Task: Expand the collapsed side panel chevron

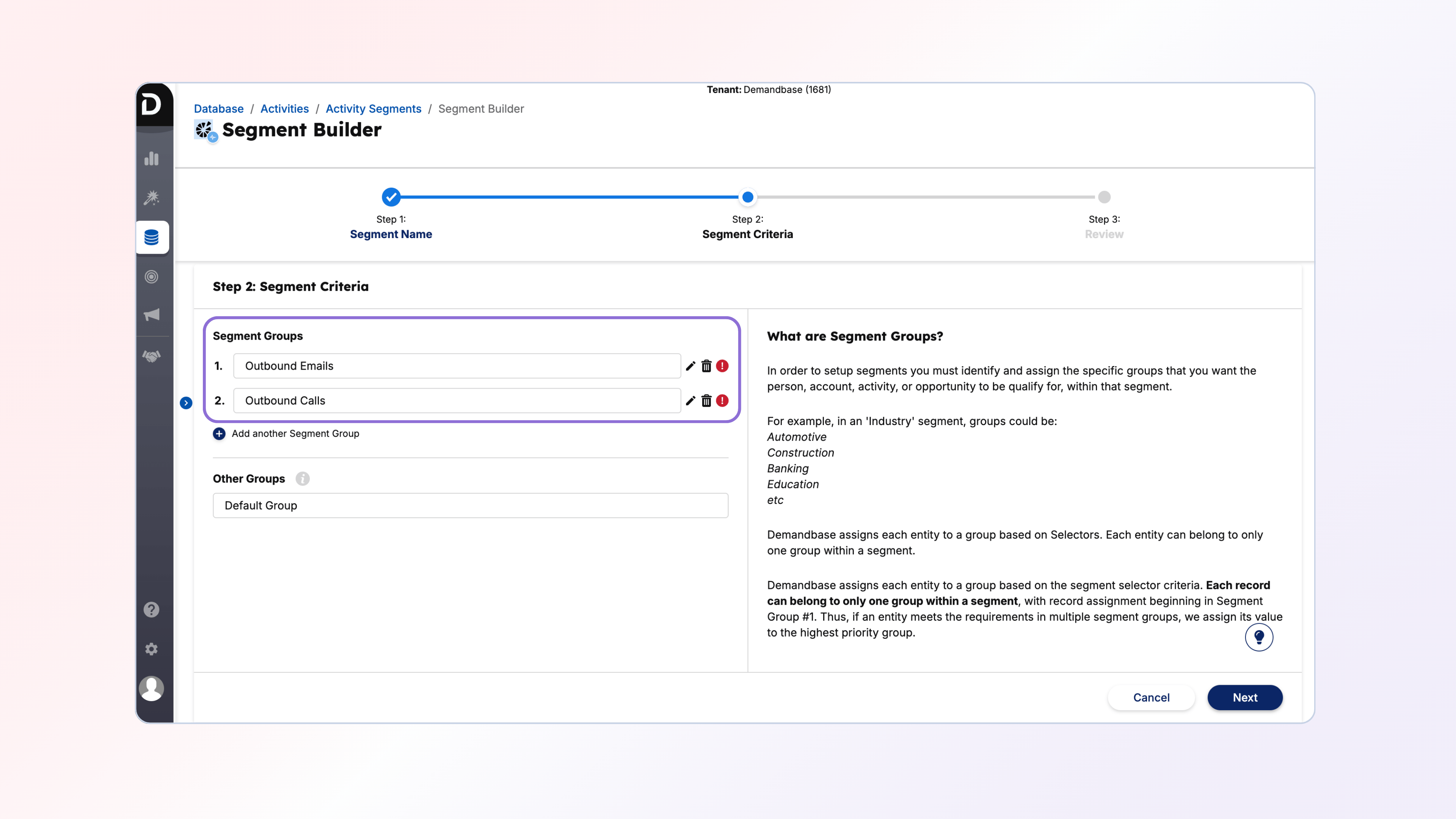Action: point(186,402)
